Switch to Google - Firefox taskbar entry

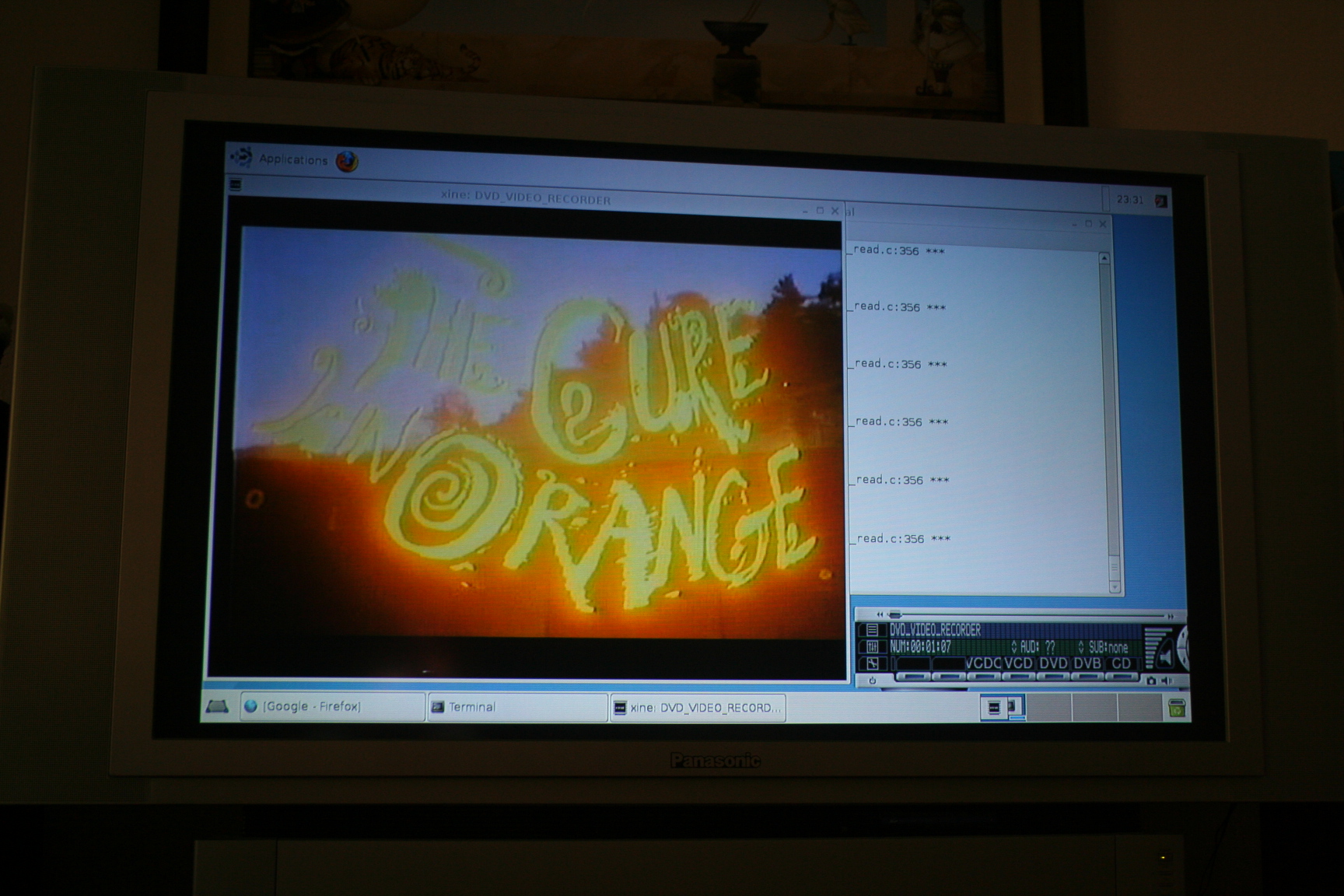tap(332, 706)
